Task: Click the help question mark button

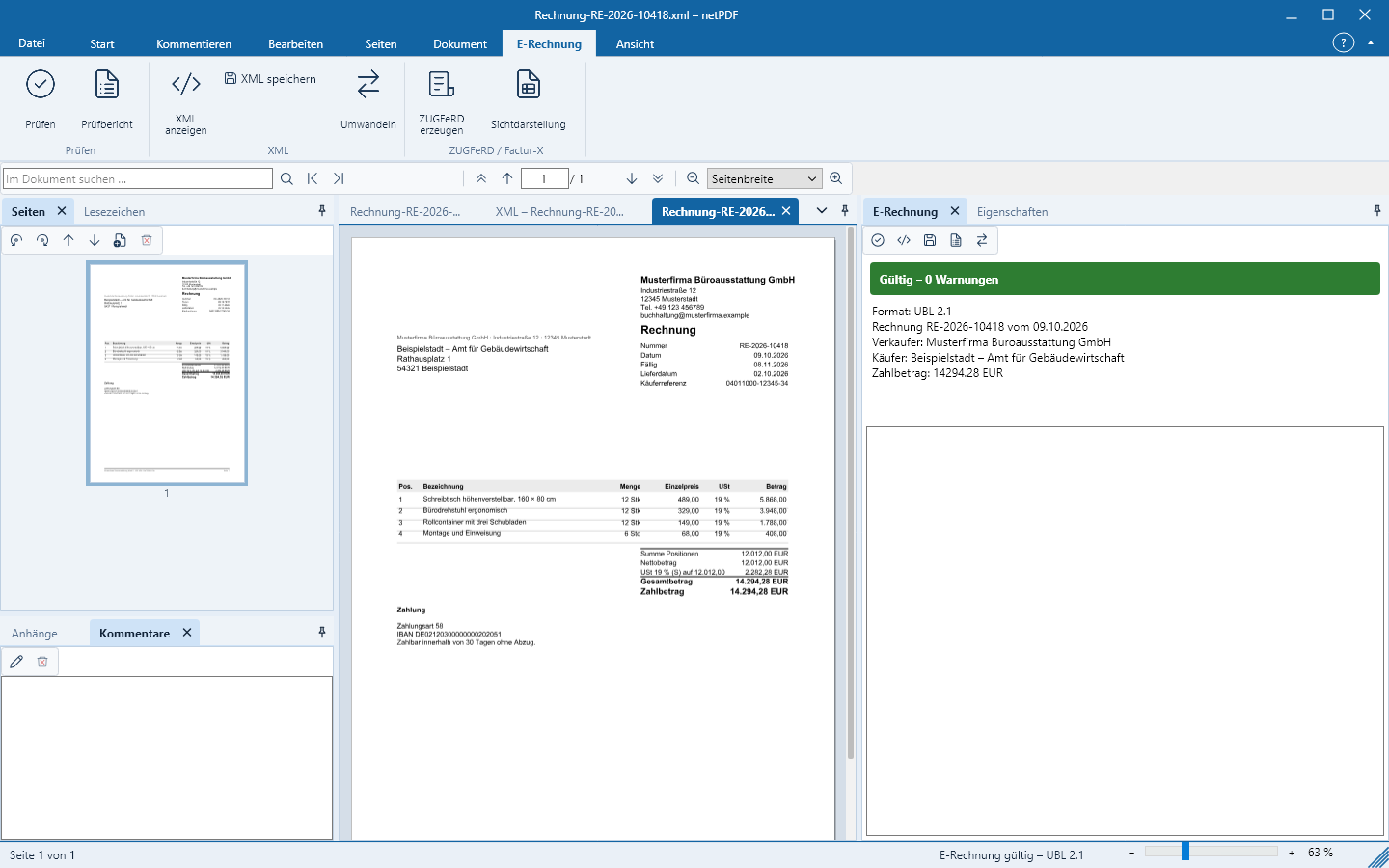Action: [x=1344, y=42]
